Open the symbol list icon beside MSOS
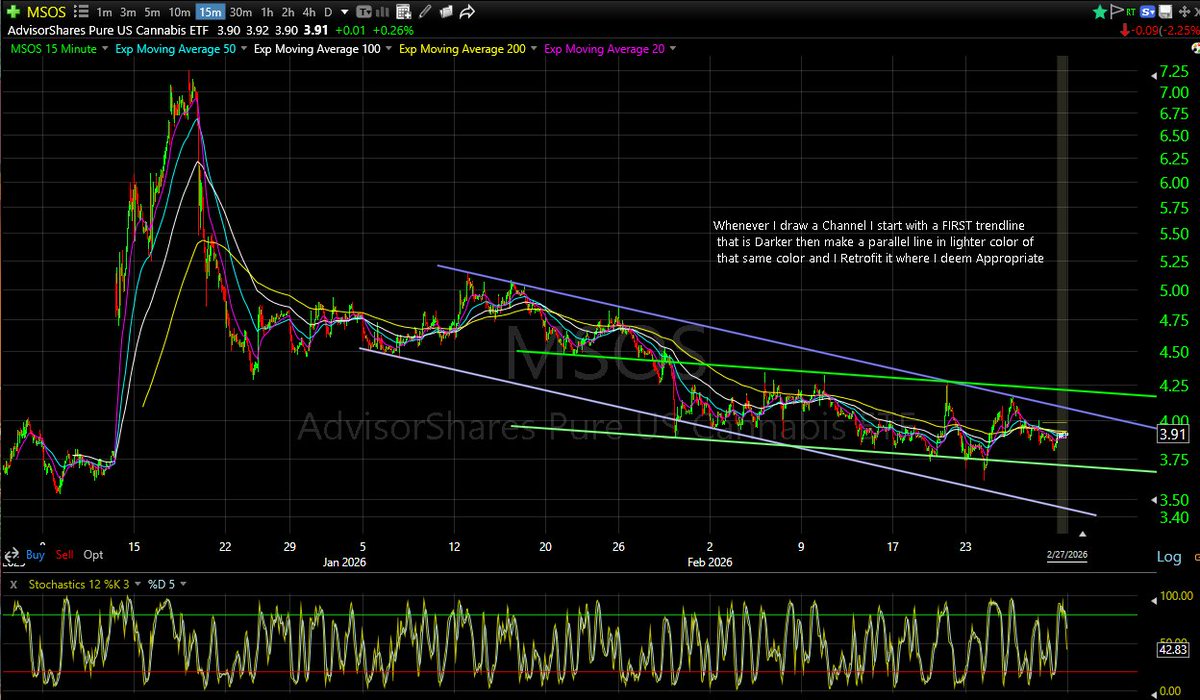This screenshot has width=1200, height=700. [80, 12]
